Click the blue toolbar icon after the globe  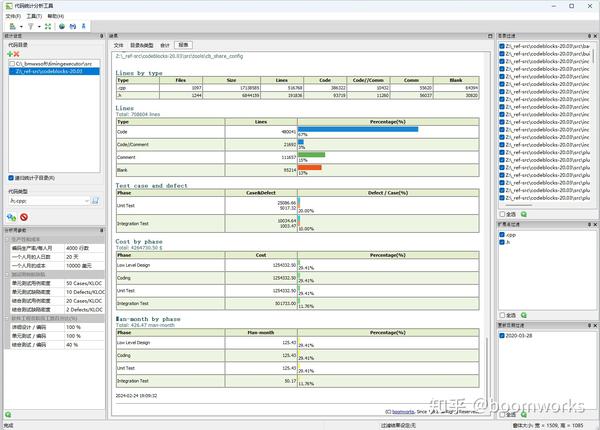point(73,26)
